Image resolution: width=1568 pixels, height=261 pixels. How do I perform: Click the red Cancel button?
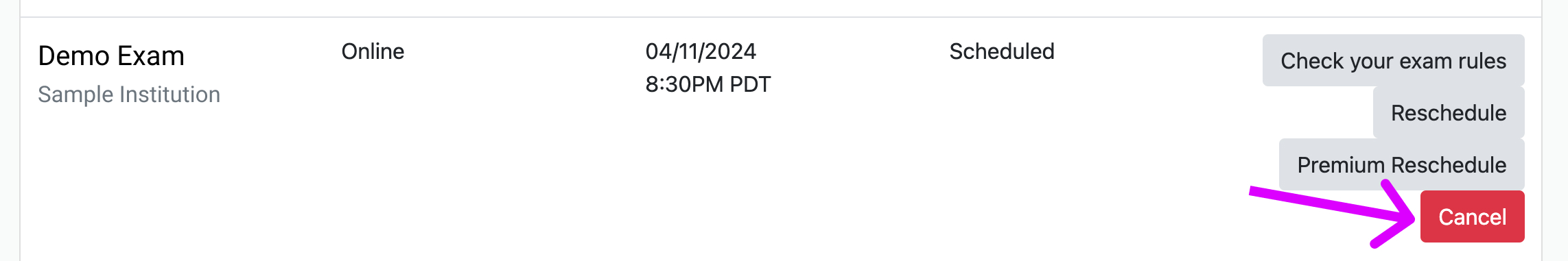click(1472, 216)
